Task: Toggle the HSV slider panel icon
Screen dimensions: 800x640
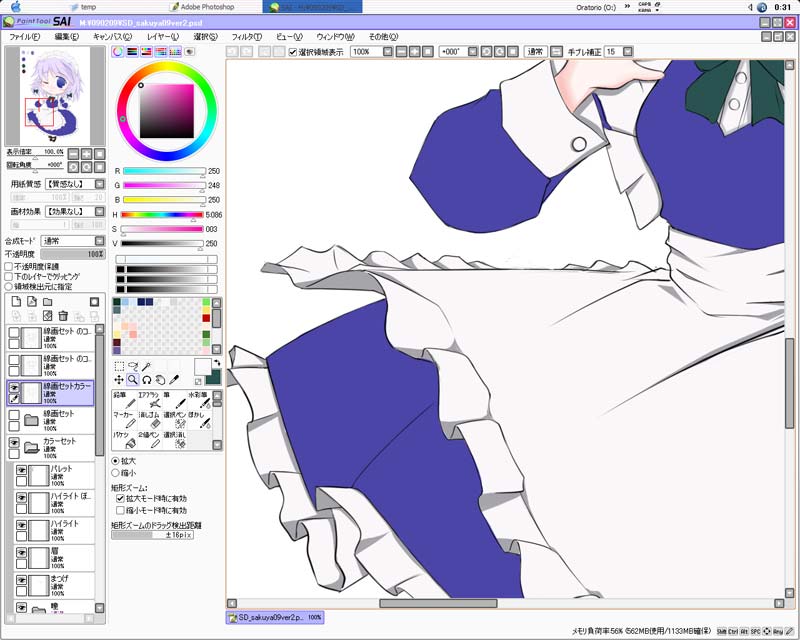Action: [x=146, y=52]
